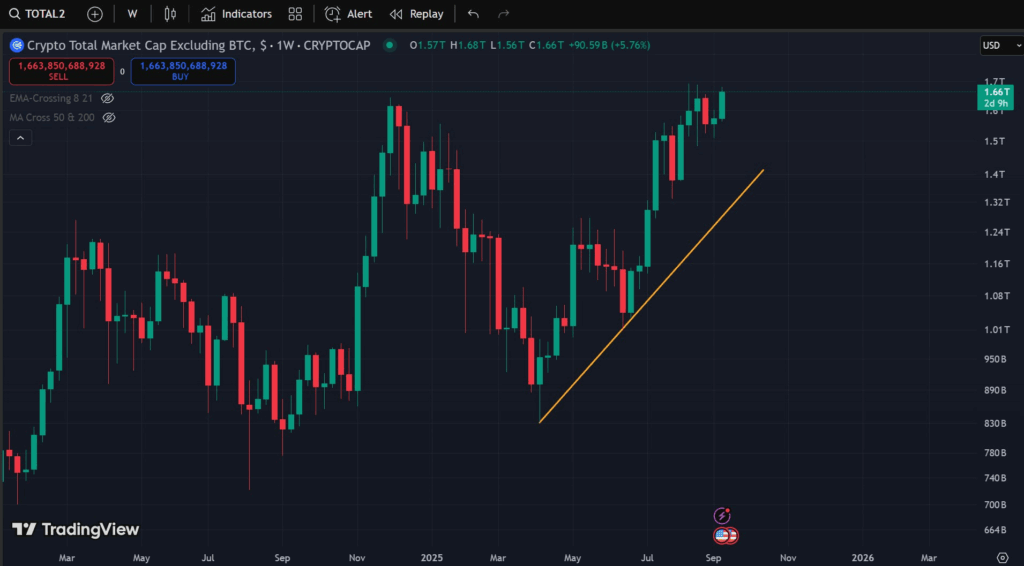The width and height of the screenshot is (1024, 566).
Task: Open candlestick chart style selector
Action: tap(170, 14)
